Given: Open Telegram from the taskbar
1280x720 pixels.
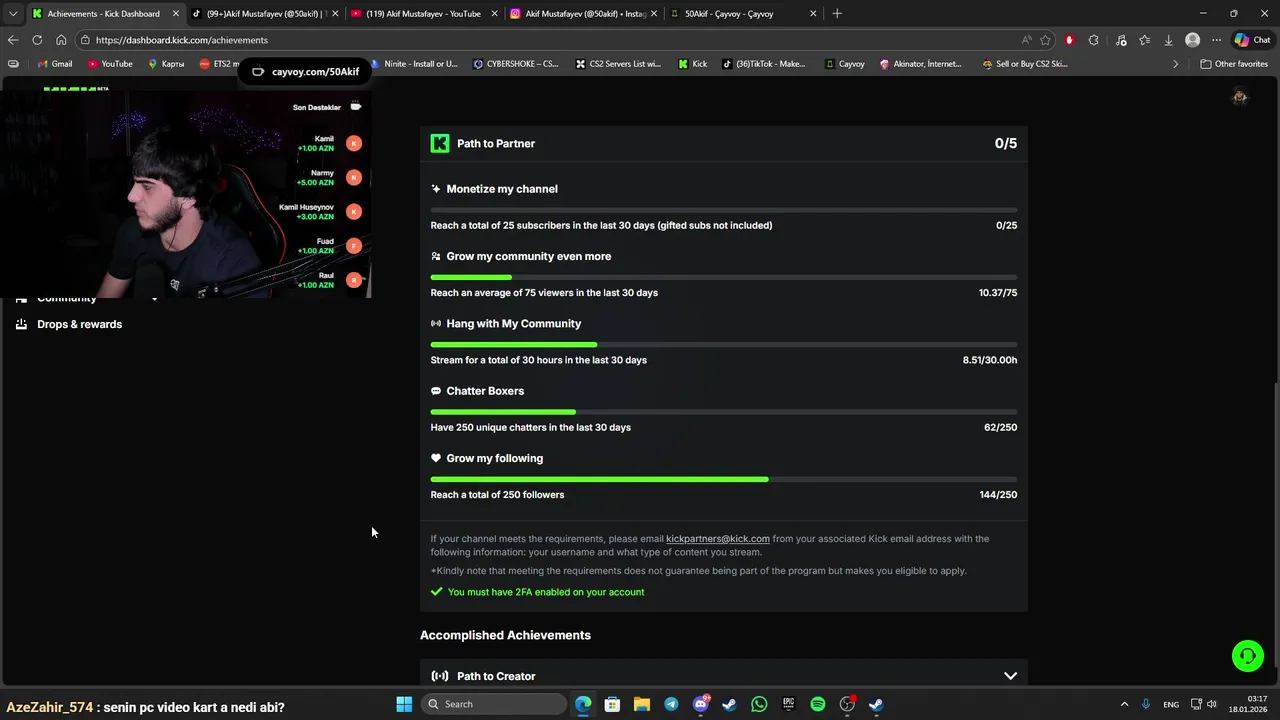Looking at the screenshot, I should (x=671, y=704).
